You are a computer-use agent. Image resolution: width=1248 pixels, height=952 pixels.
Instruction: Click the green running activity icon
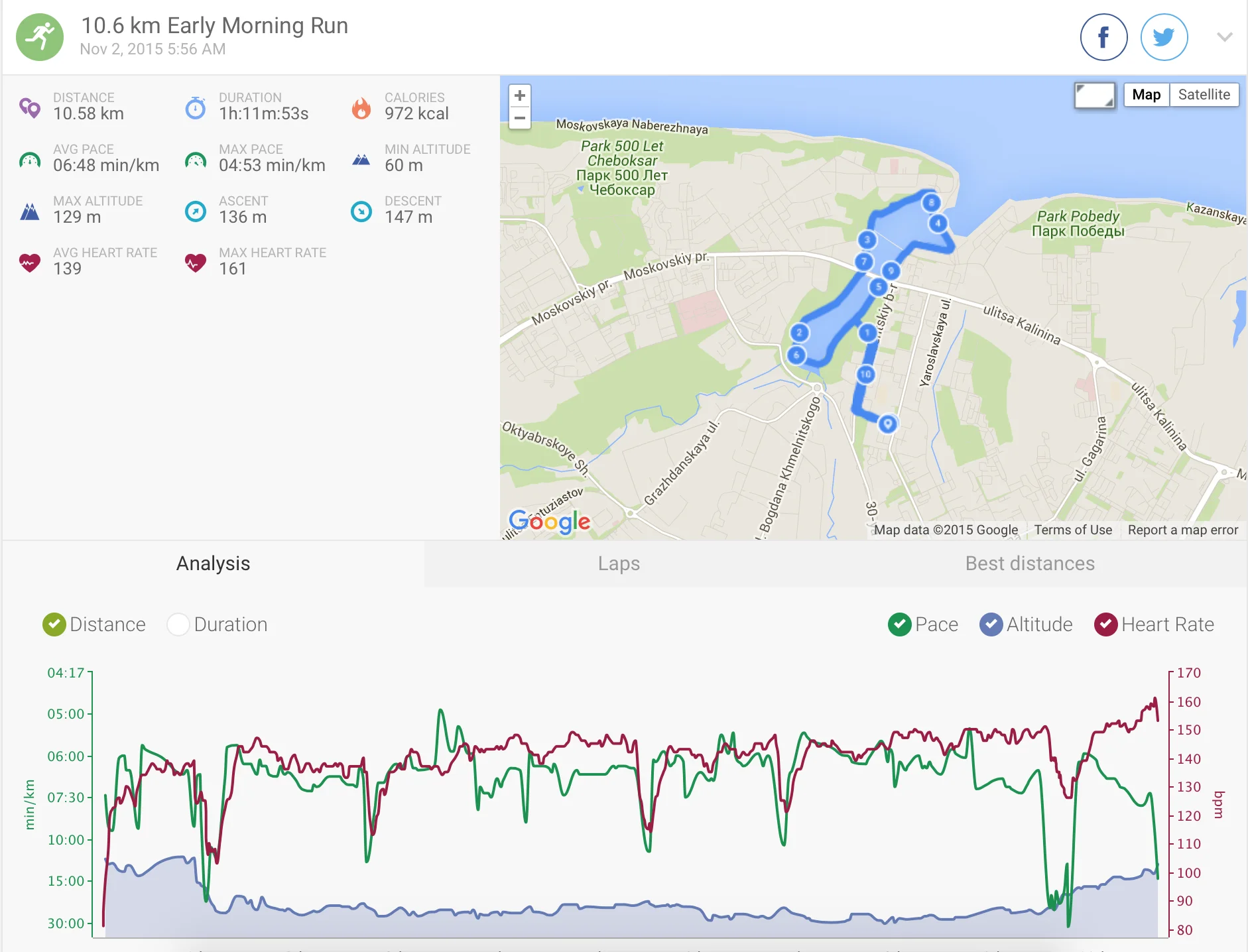(x=40, y=37)
